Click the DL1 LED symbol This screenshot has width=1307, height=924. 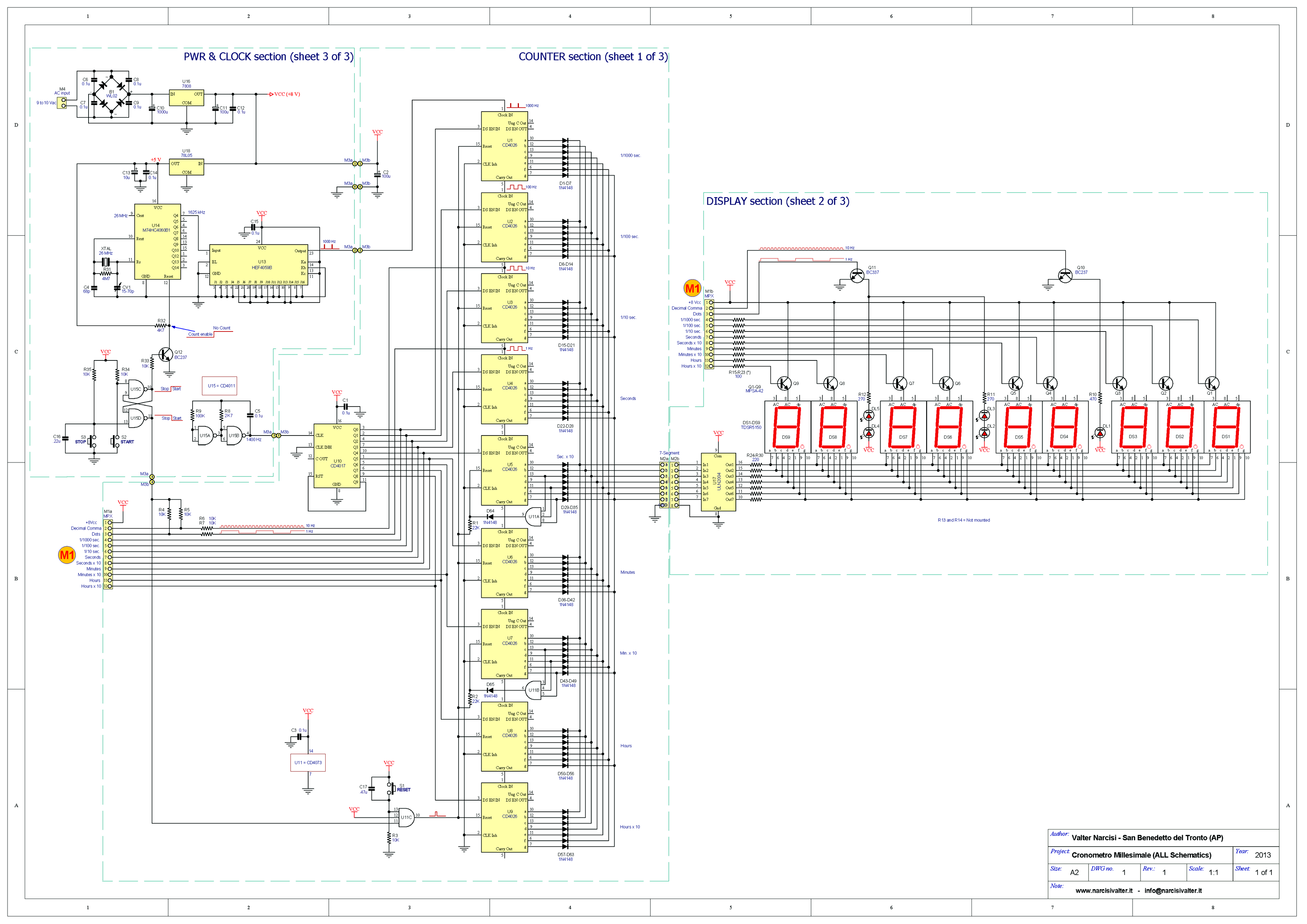tap(1100, 433)
